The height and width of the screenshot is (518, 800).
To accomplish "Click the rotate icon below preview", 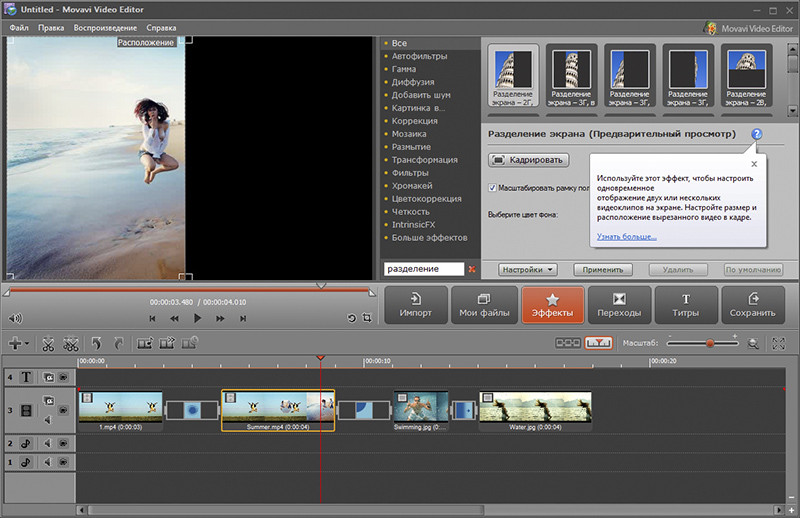I will pyautogui.click(x=352, y=318).
